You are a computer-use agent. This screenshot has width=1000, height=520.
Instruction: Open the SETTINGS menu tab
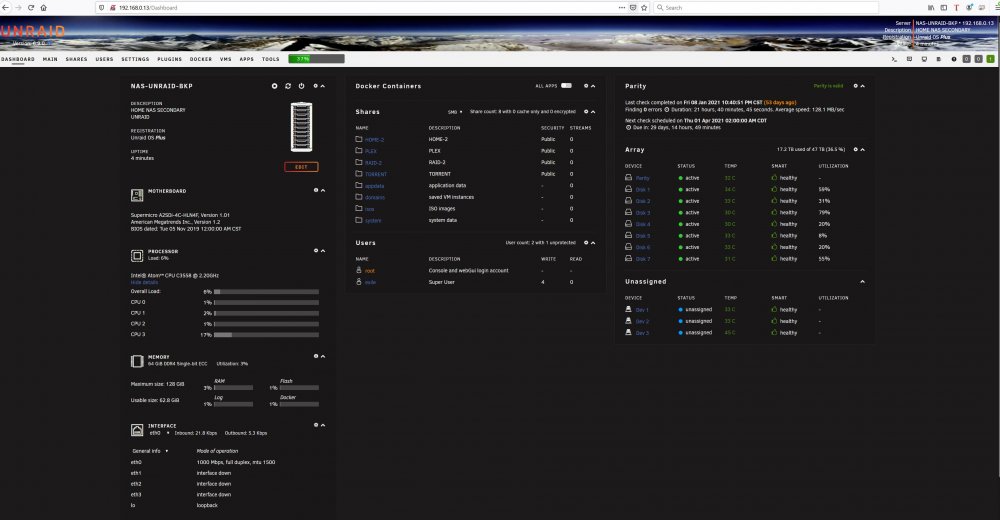135,59
